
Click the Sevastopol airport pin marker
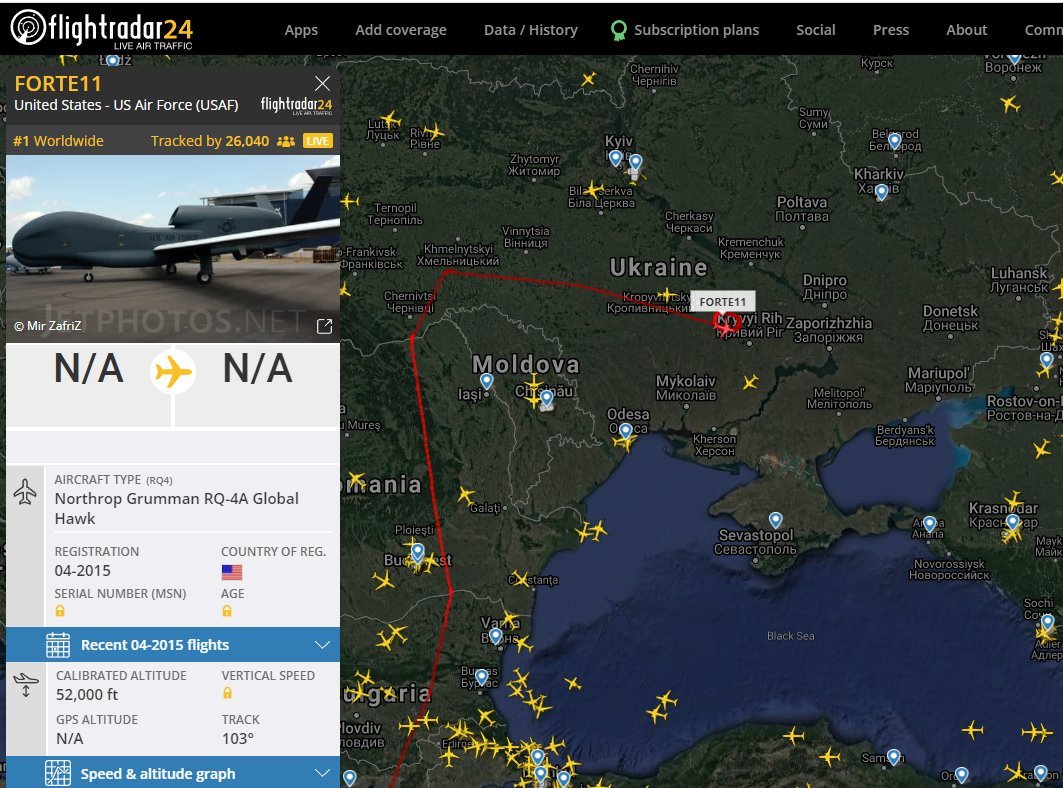point(776,520)
